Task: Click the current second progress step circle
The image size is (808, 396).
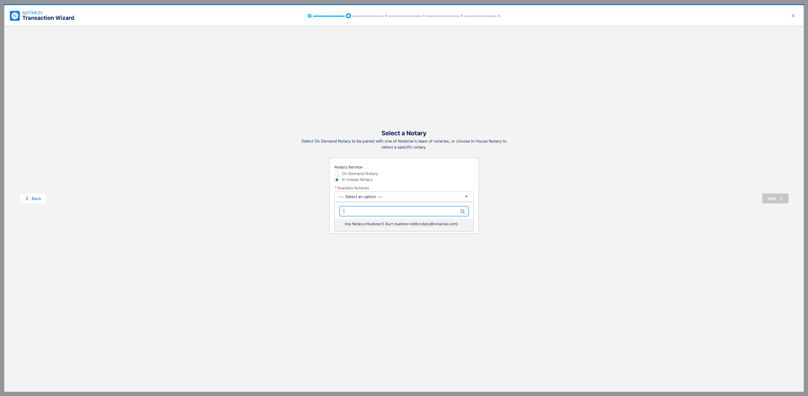Action: 348,16
